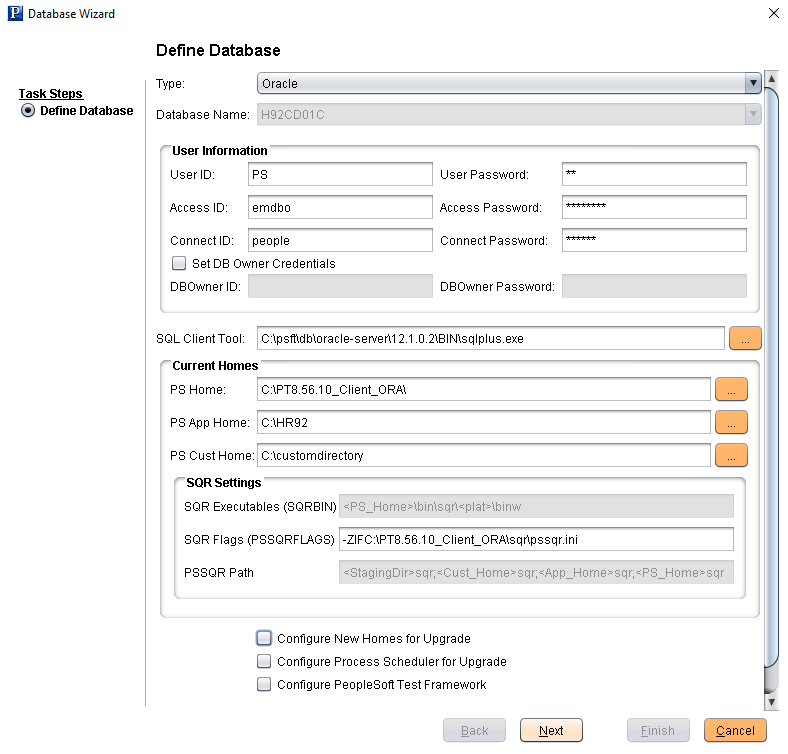
Task: Click the SQR Flags (PSSQRFLAGS) field
Action: [x=536, y=539]
